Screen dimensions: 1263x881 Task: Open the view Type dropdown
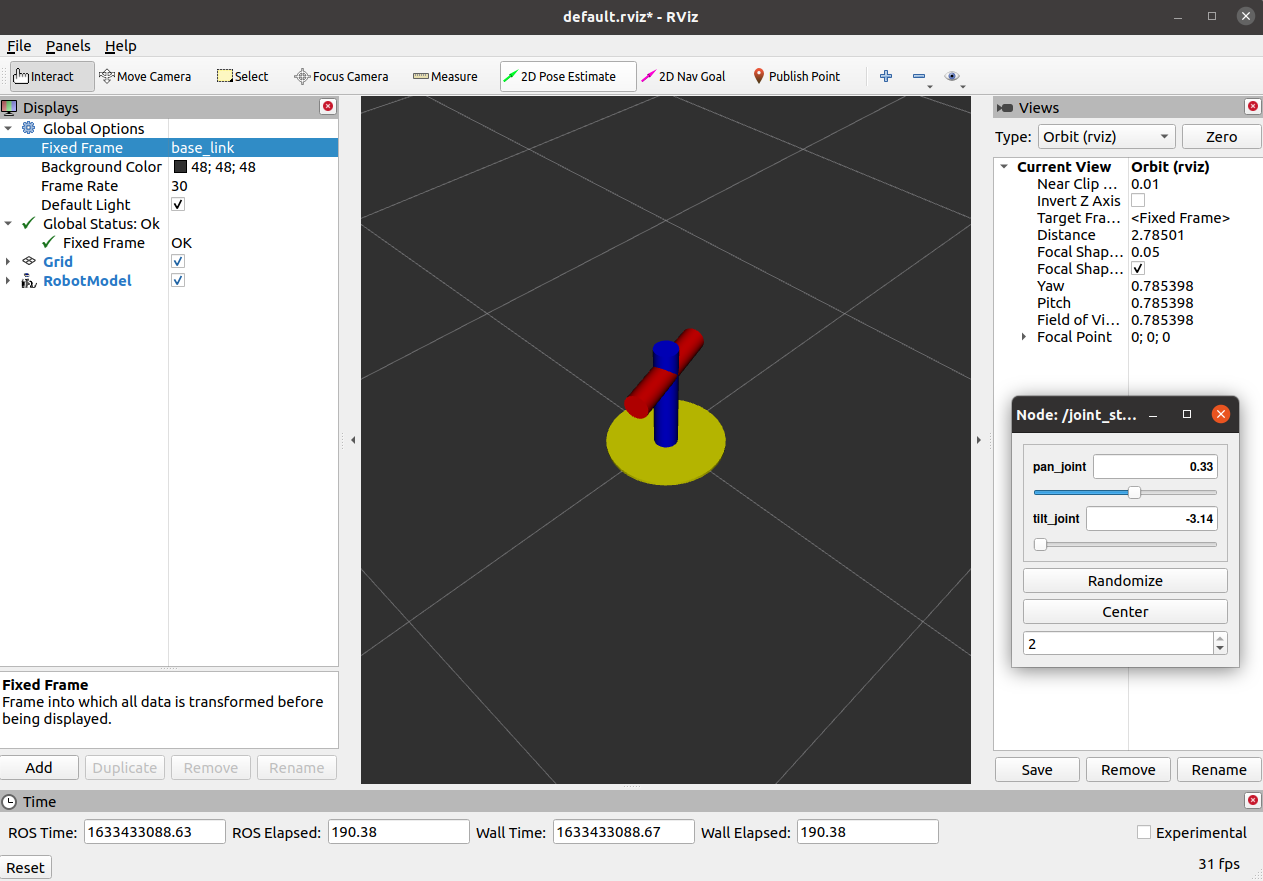1105,137
